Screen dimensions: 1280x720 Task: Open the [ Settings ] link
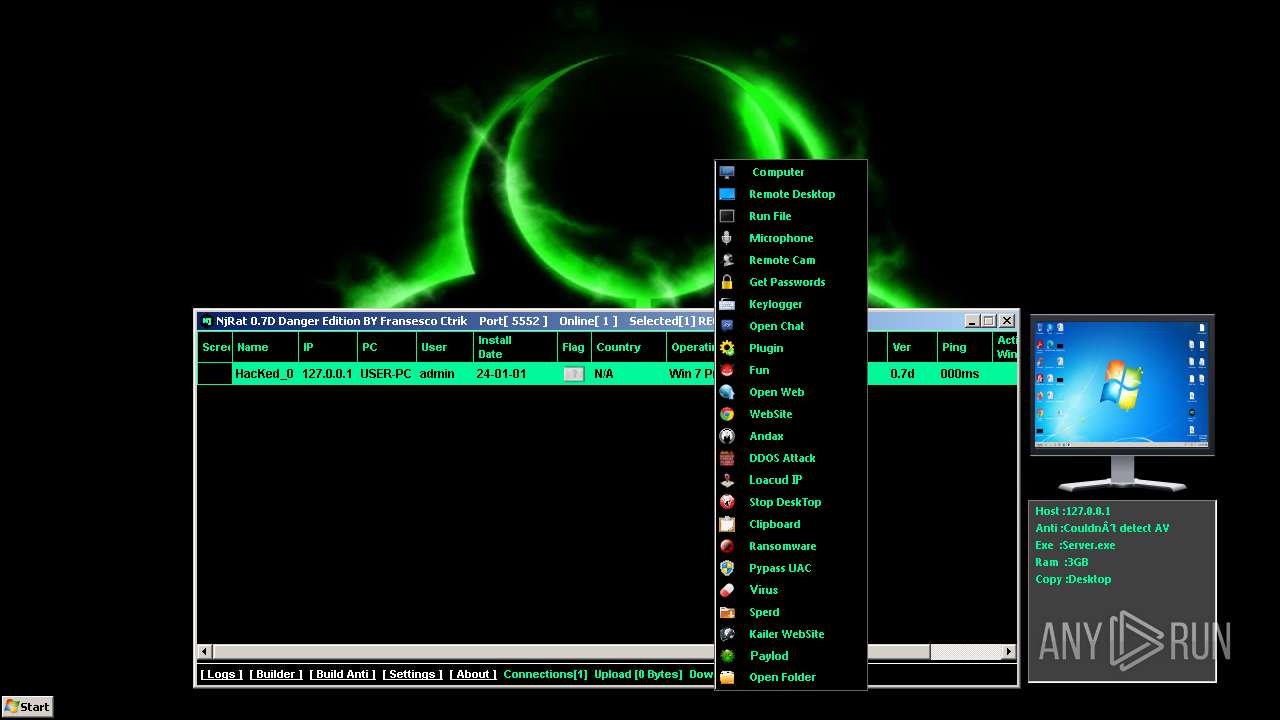point(412,674)
